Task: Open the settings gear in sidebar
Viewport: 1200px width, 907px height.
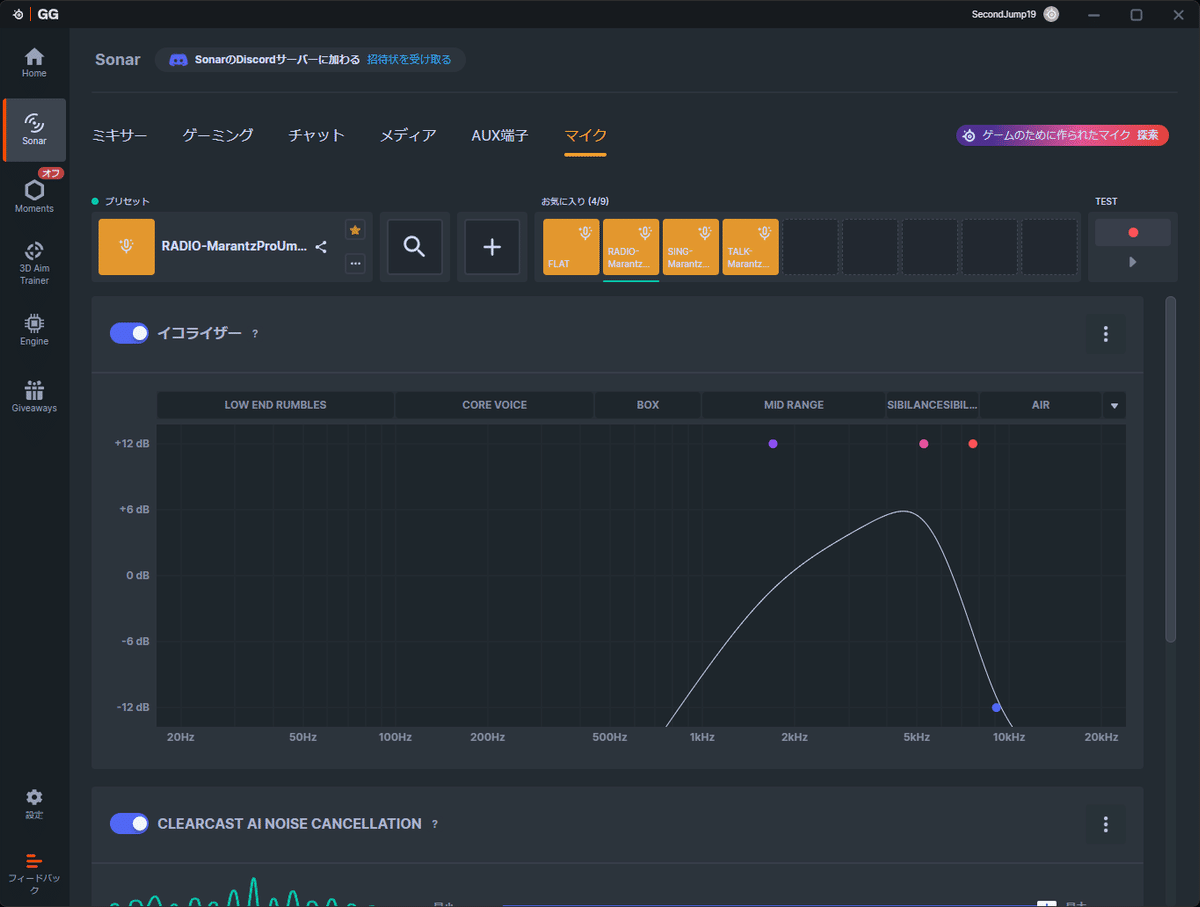Action: pos(34,803)
